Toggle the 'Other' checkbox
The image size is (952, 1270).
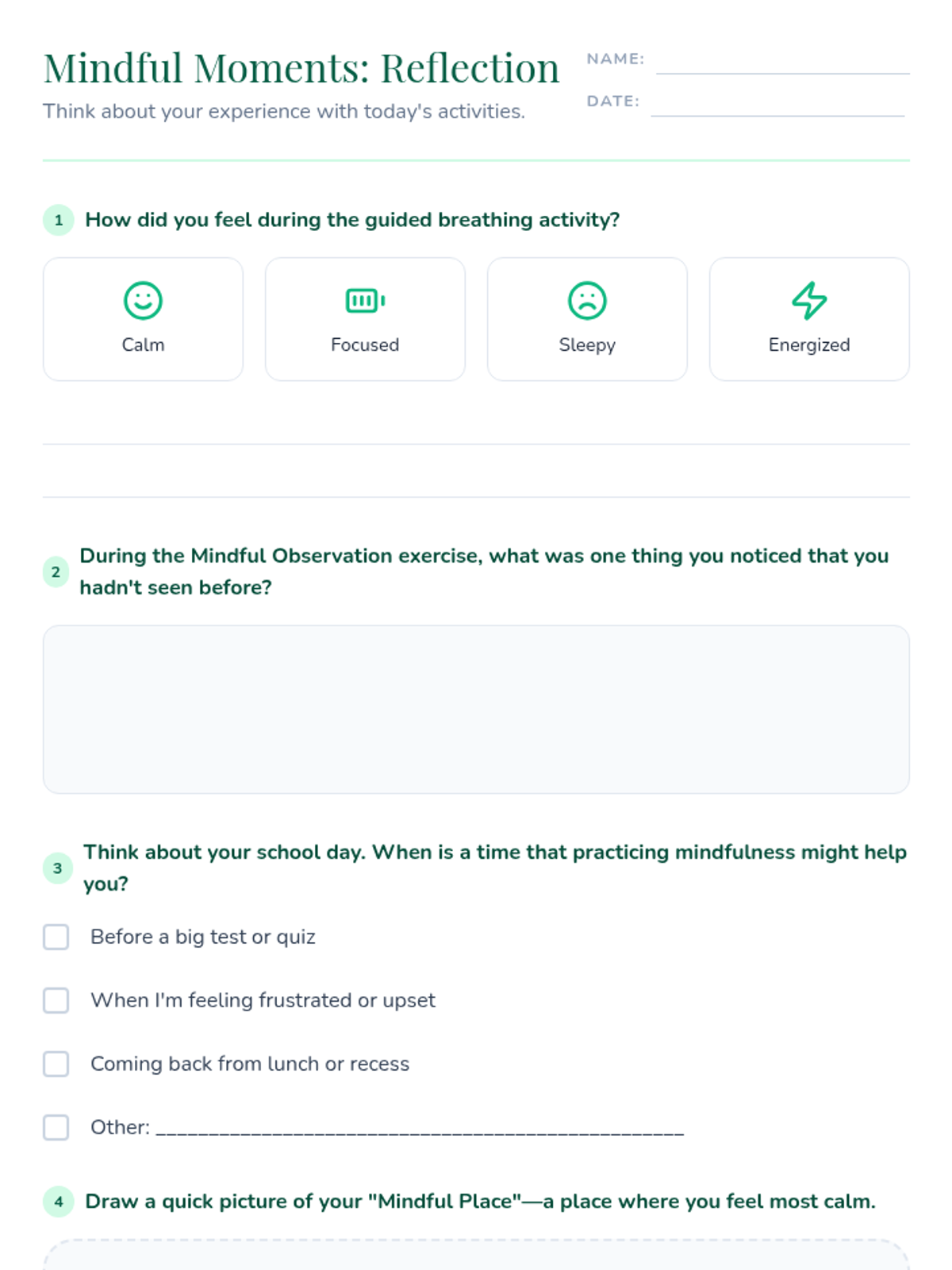[x=56, y=1127]
